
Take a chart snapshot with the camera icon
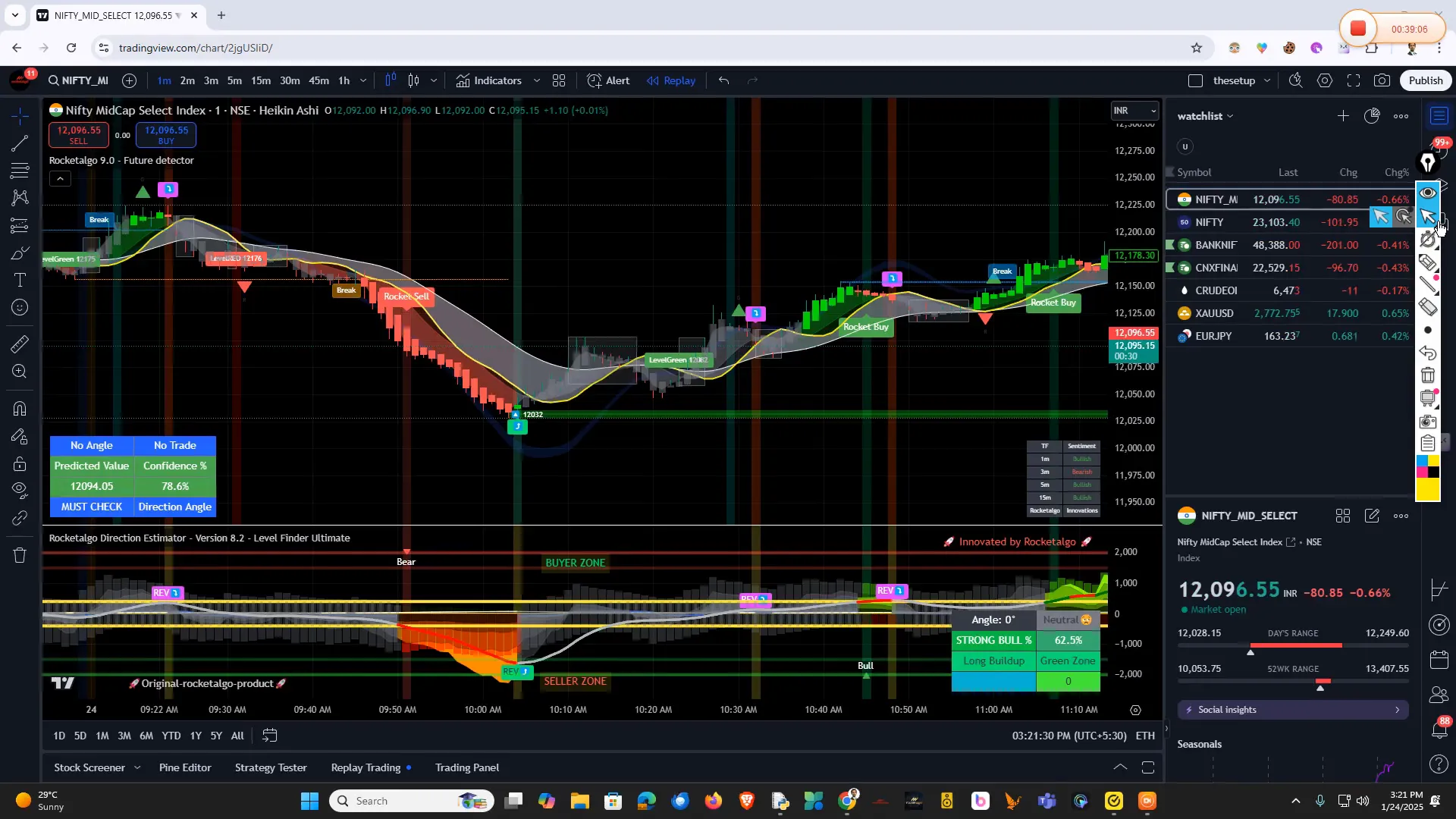click(x=1382, y=80)
